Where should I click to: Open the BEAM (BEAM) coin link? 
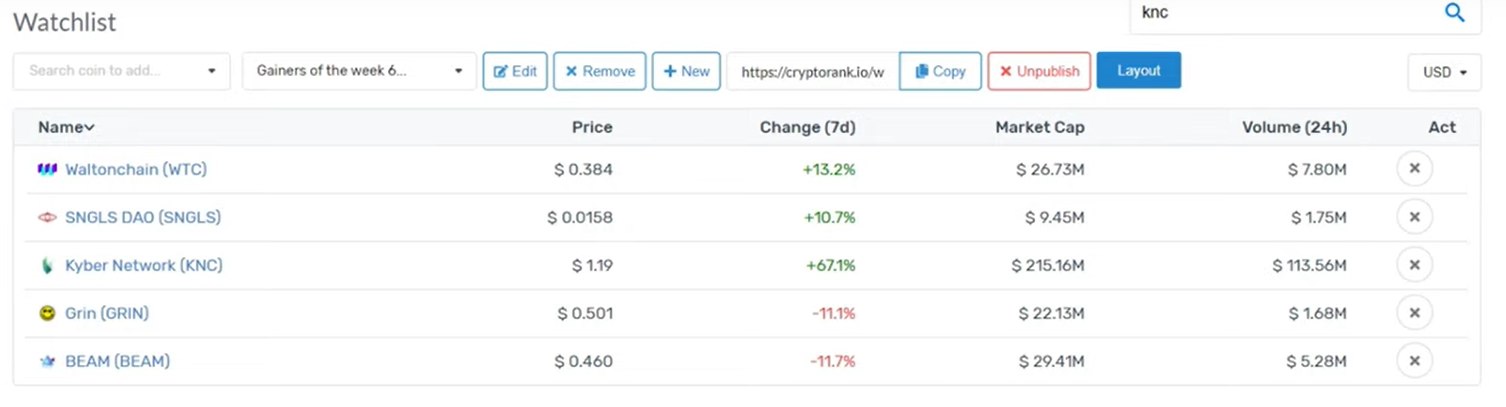117,361
